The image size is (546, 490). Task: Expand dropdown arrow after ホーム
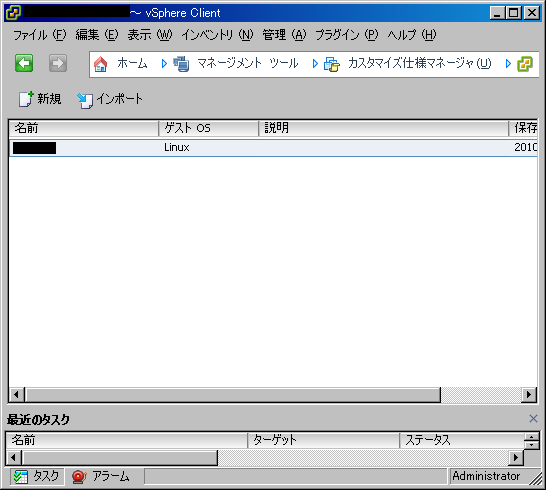164,64
